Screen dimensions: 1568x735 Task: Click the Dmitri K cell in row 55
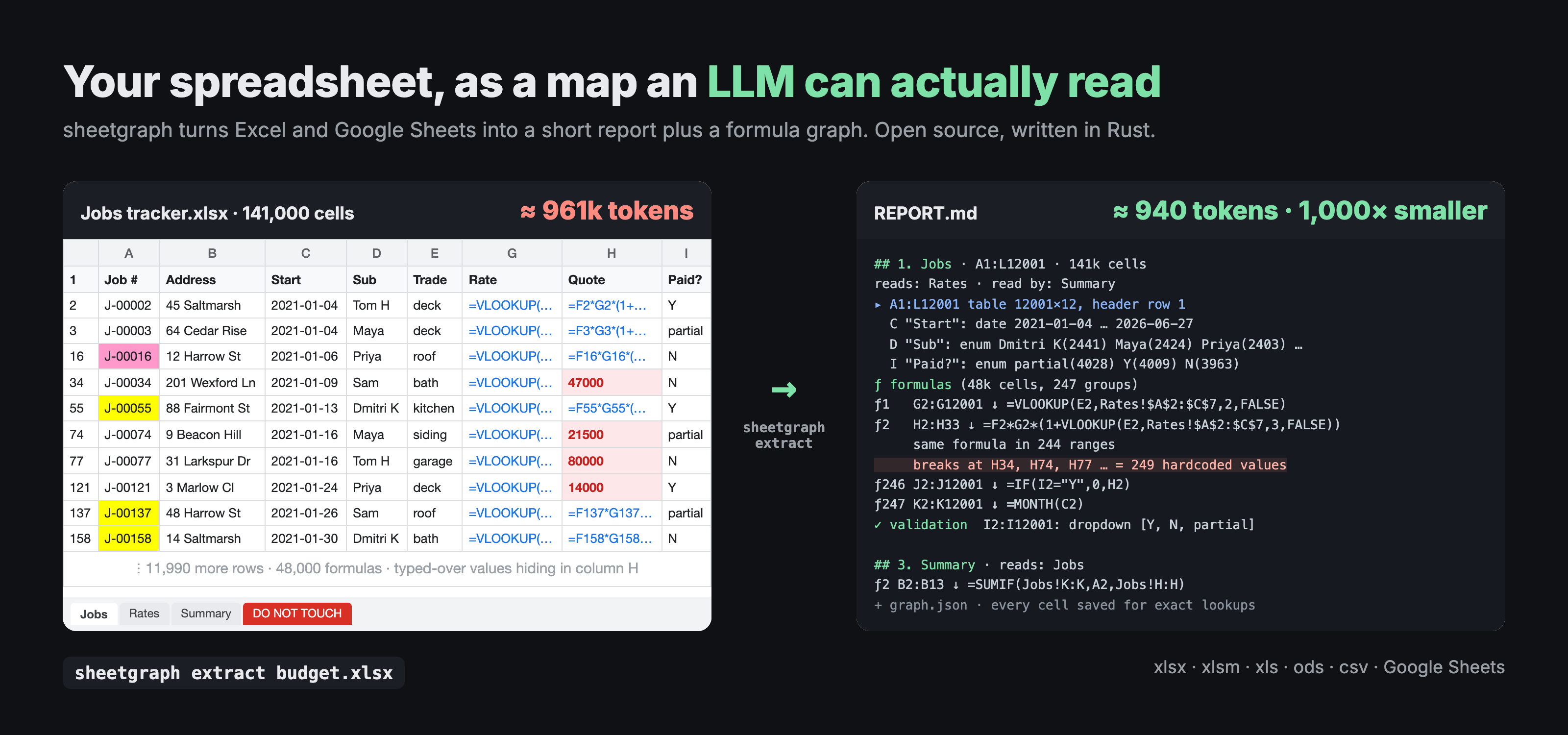[376, 408]
